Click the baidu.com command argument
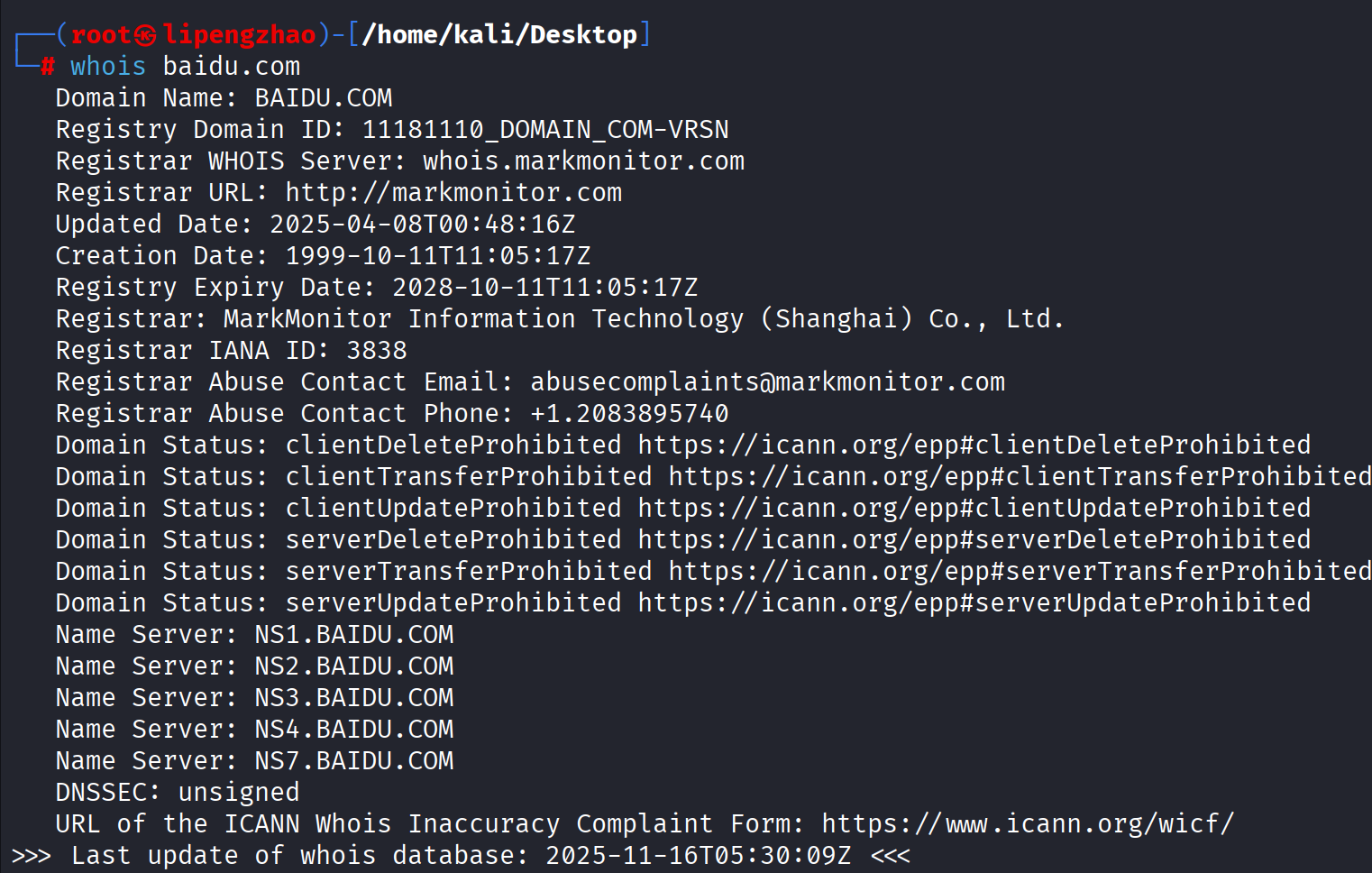1372x873 pixels. coord(231,66)
